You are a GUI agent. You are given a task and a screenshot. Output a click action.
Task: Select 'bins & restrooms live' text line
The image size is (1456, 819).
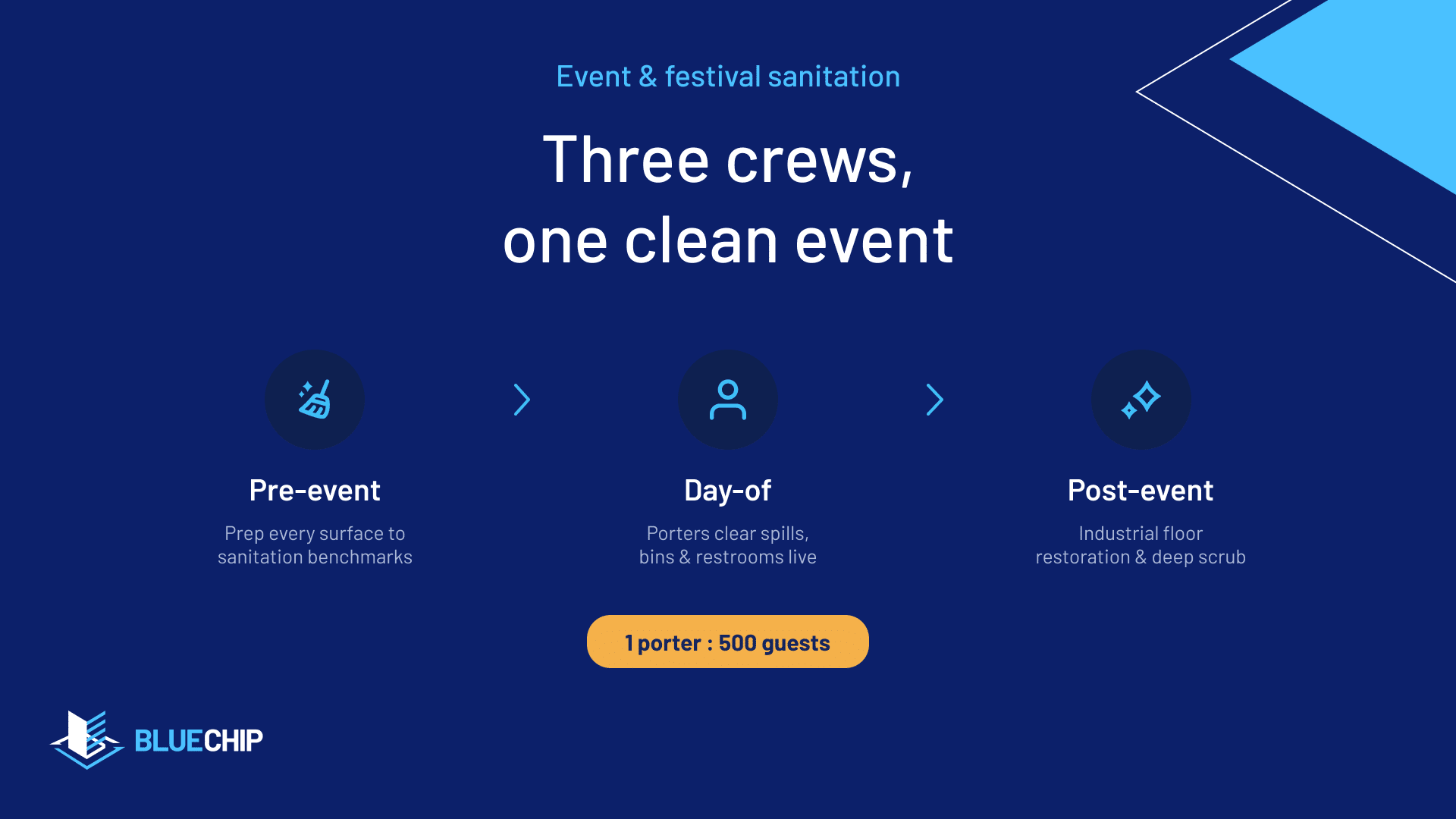(x=727, y=557)
